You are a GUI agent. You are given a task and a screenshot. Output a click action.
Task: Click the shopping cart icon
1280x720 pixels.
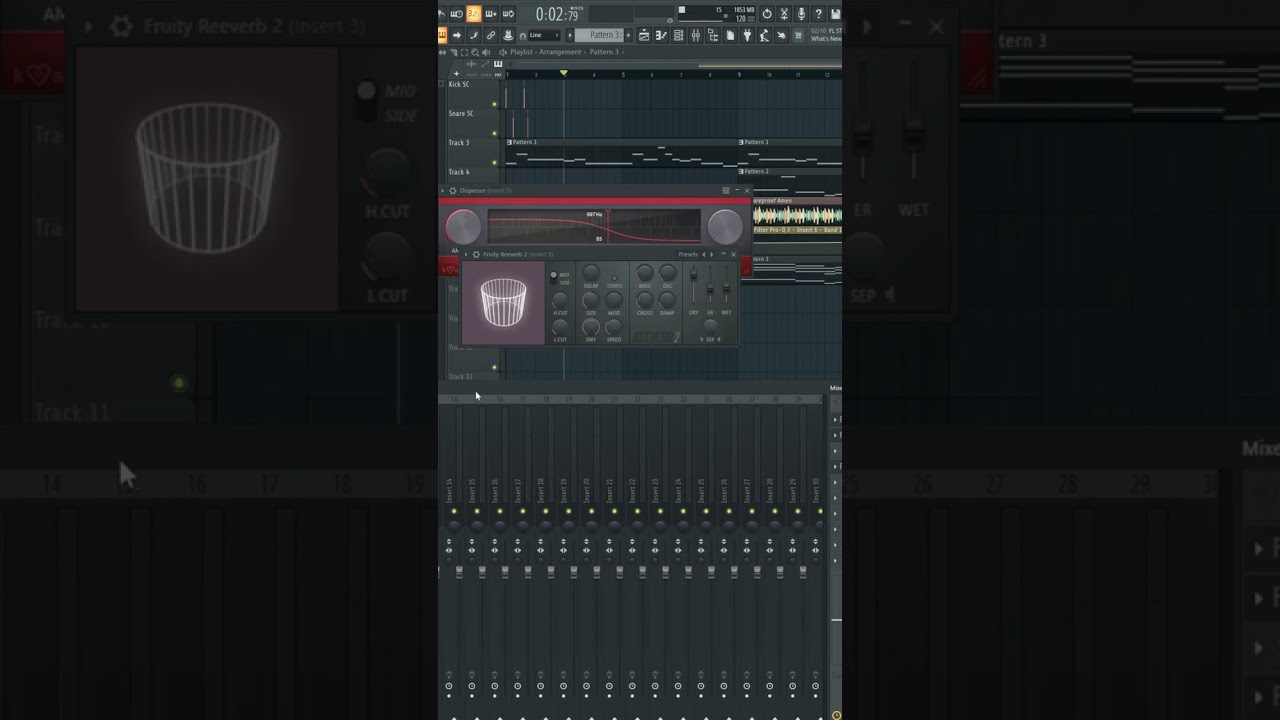pos(797,36)
